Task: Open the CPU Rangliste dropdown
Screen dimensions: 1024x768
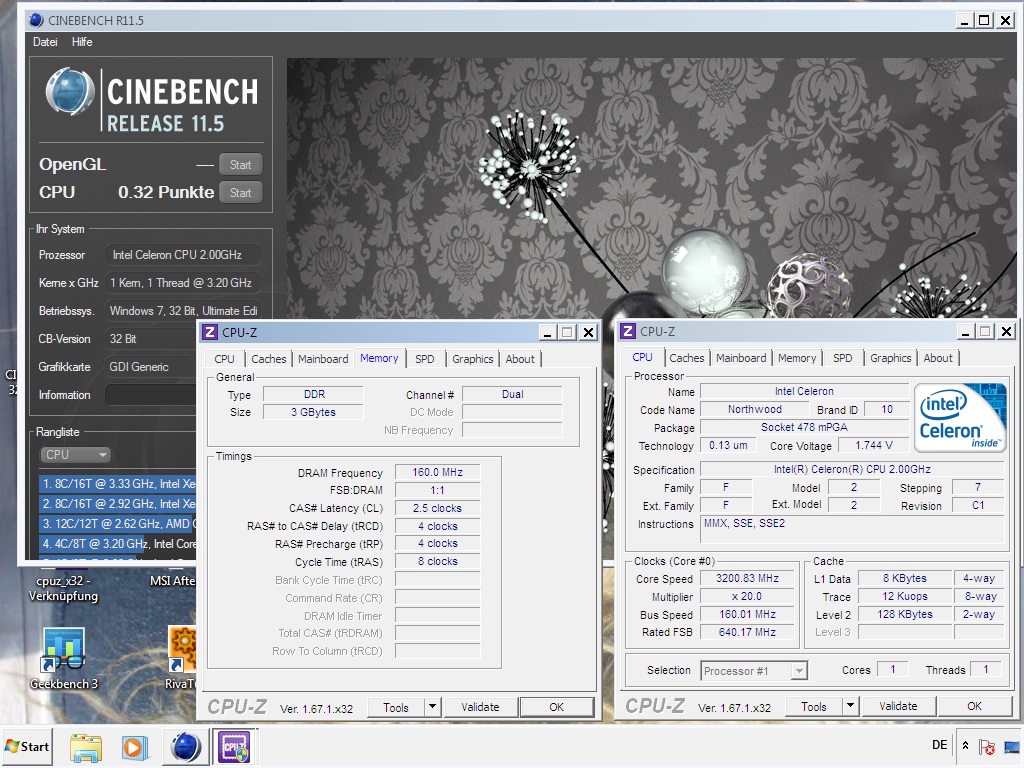Action: tap(75, 455)
